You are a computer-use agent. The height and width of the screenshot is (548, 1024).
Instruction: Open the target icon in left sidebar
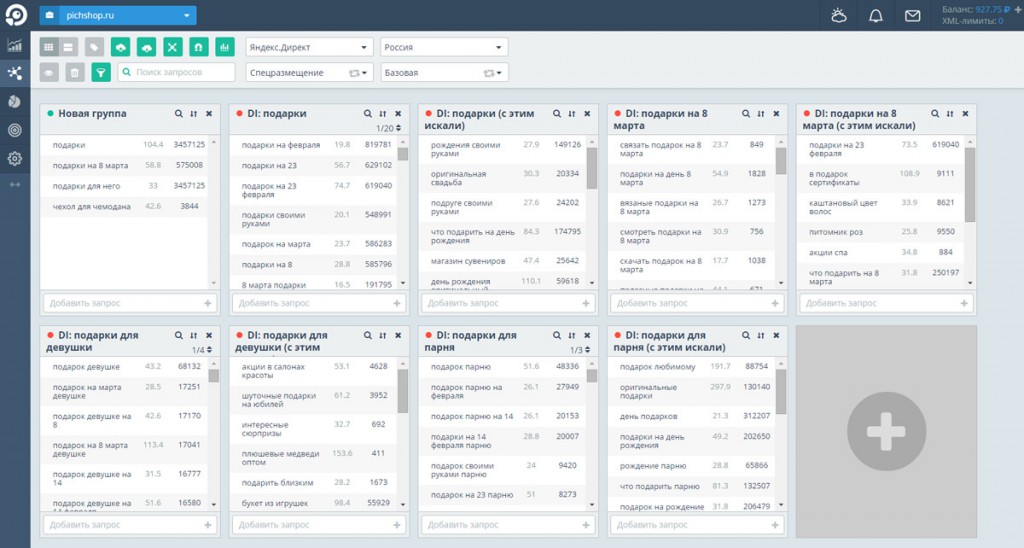[x=14, y=130]
